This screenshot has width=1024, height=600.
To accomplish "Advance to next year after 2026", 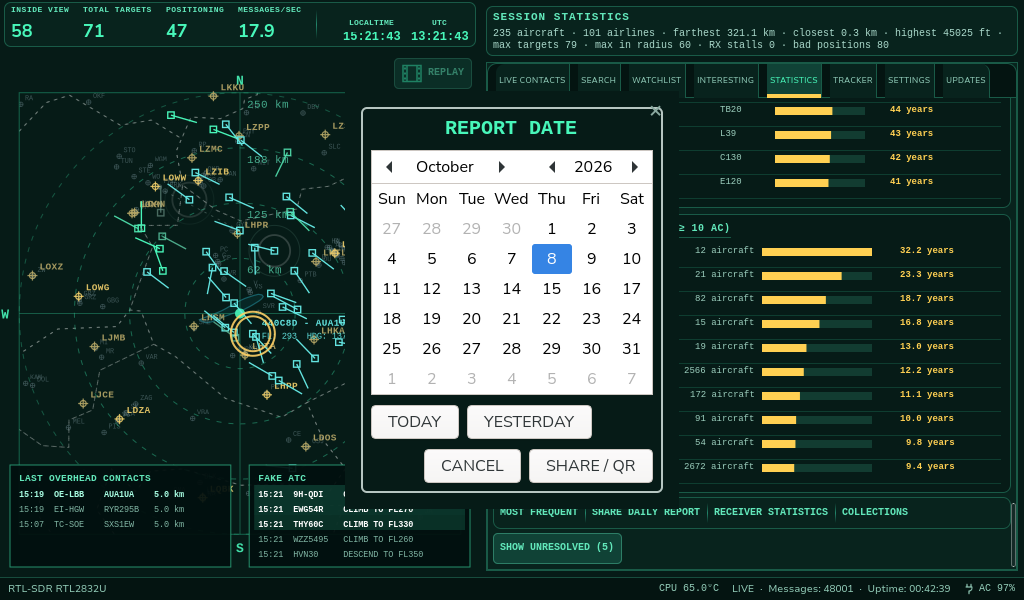I will coord(634,167).
